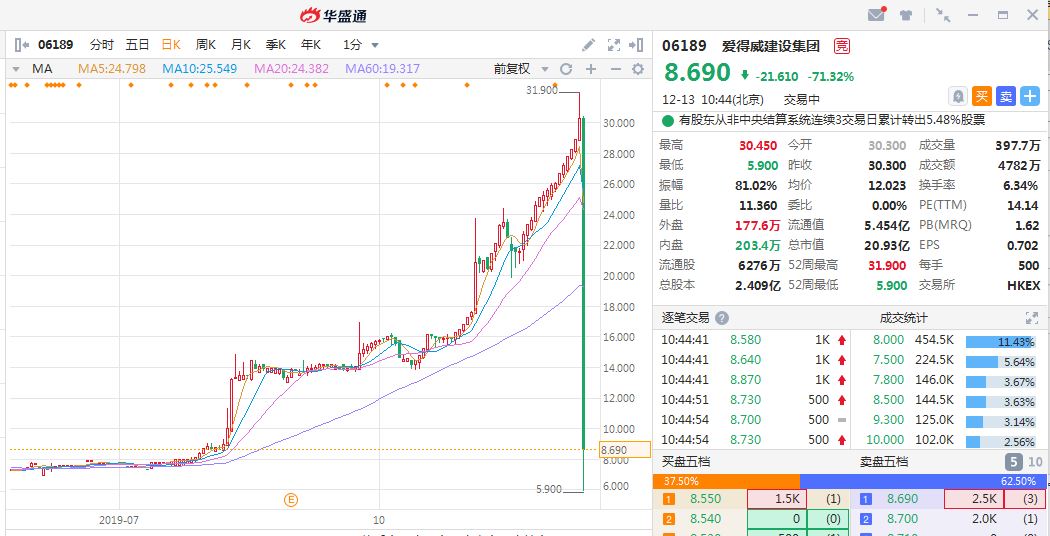Set a price alert with bell icon
Viewport: 1050px width, 536px height.
point(958,96)
